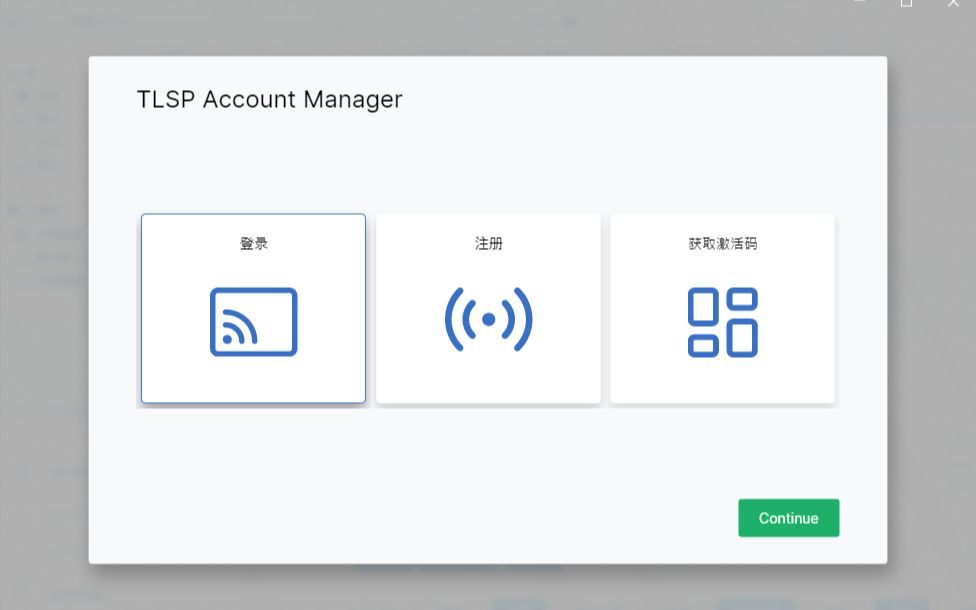This screenshot has height=610, width=976.
Task: Click the 登录 label text
Action: point(252,243)
